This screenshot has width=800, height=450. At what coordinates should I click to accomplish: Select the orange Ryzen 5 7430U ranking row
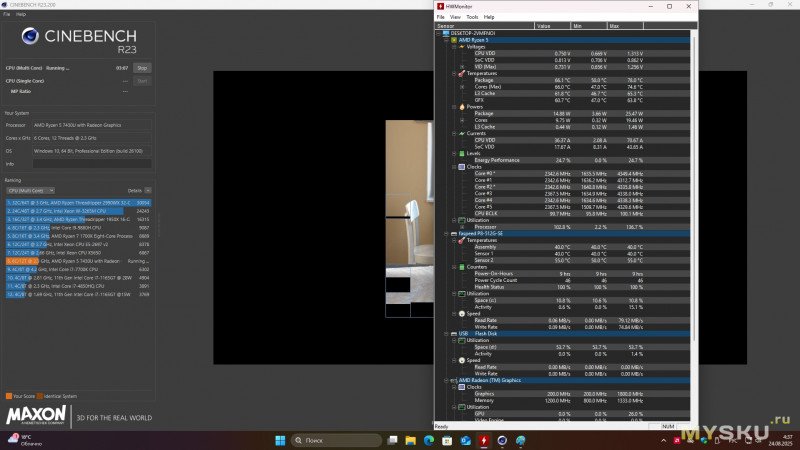click(x=78, y=261)
